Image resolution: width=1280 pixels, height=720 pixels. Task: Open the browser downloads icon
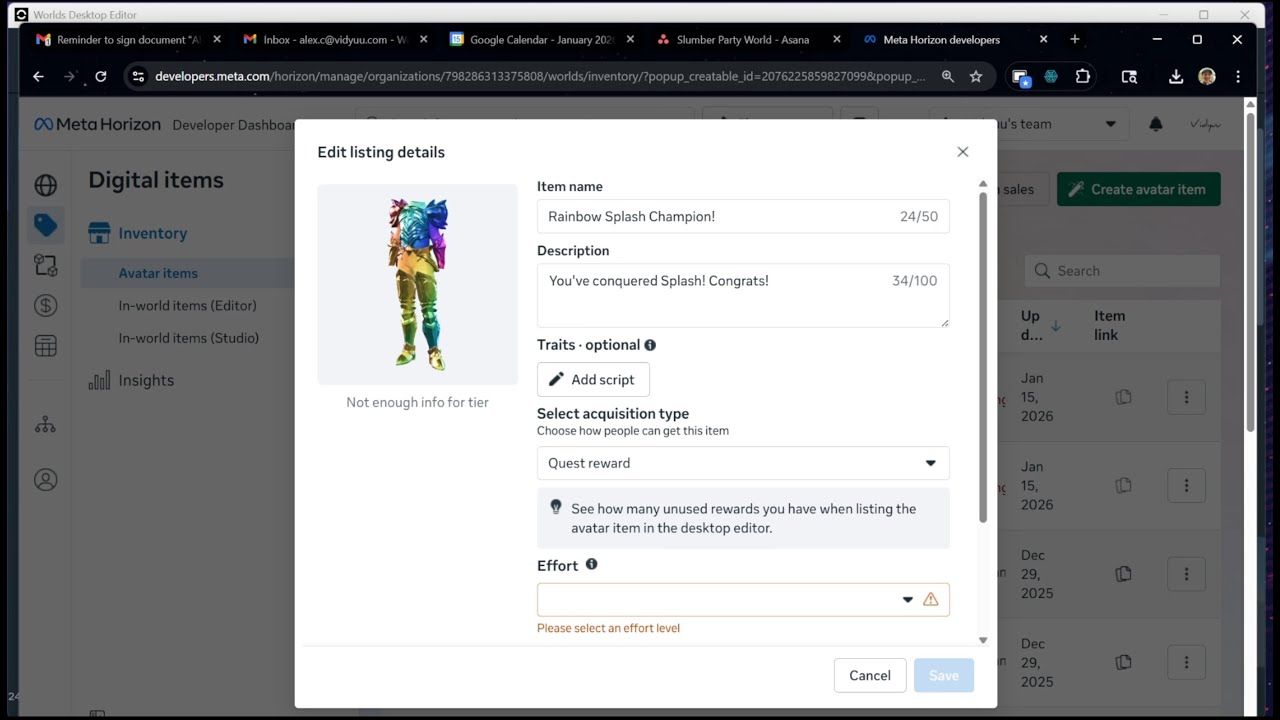1176,76
